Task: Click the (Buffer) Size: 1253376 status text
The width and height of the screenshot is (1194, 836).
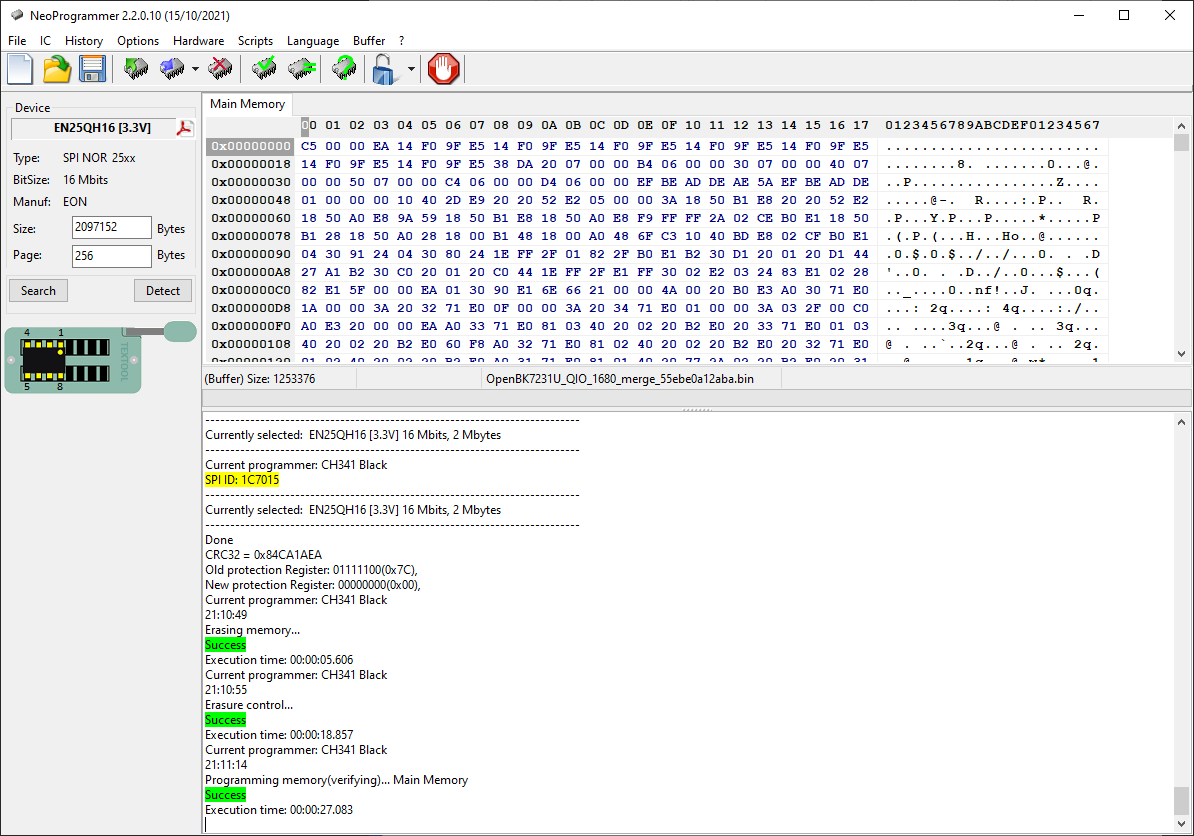Action: click(x=260, y=378)
